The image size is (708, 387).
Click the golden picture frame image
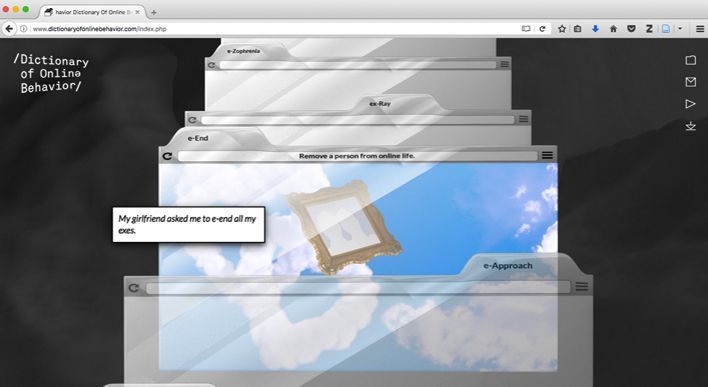(x=344, y=227)
